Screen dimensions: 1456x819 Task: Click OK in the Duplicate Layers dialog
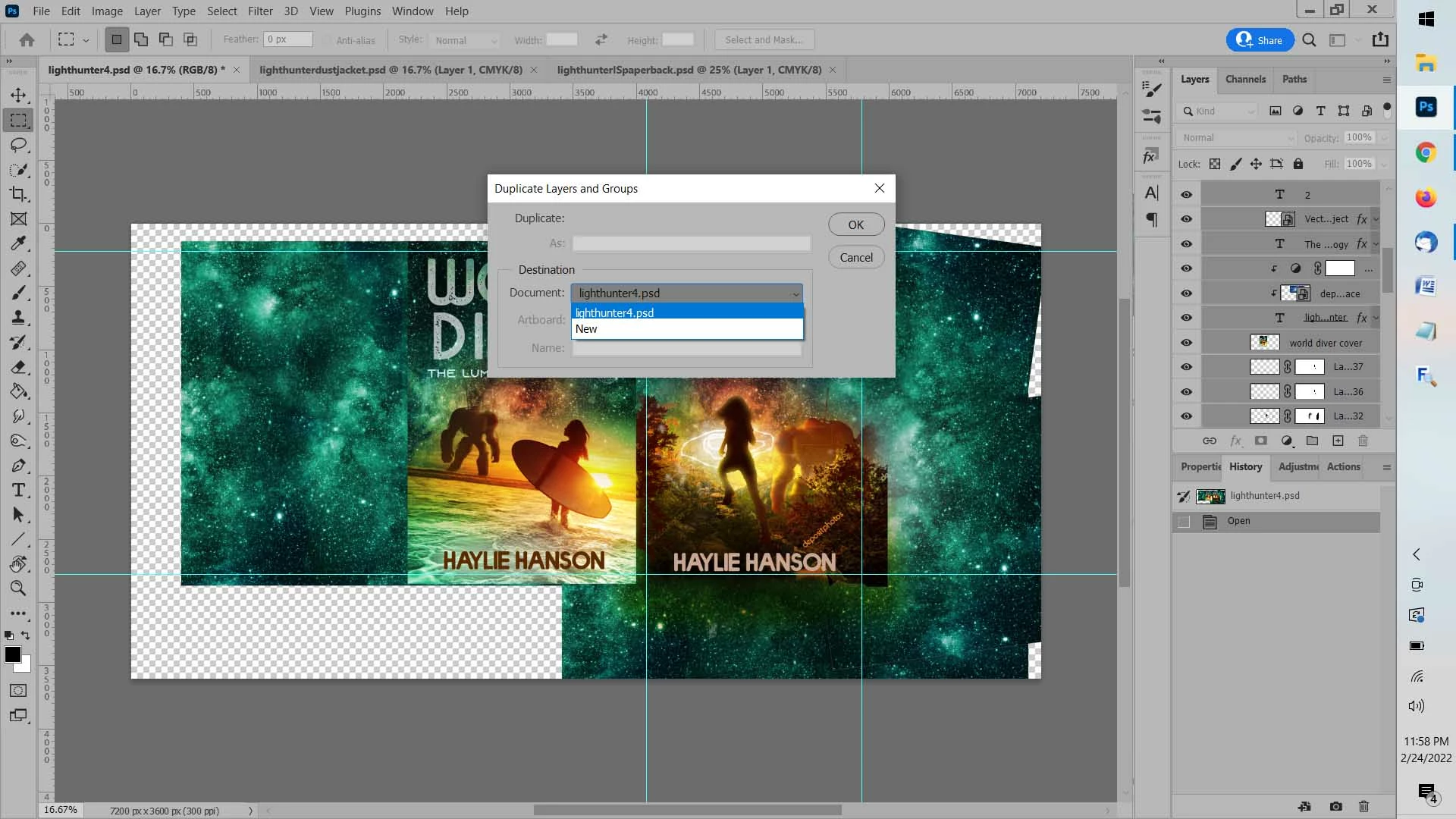click(x=855, y=224)
